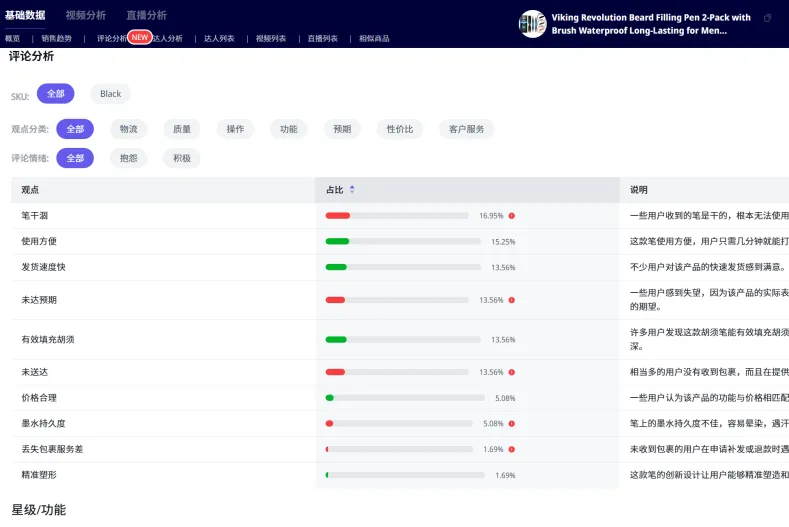Viewport: 789px width, 527px height.
Task: Switch to the 视频分析 tab
Action: [86, 15]
